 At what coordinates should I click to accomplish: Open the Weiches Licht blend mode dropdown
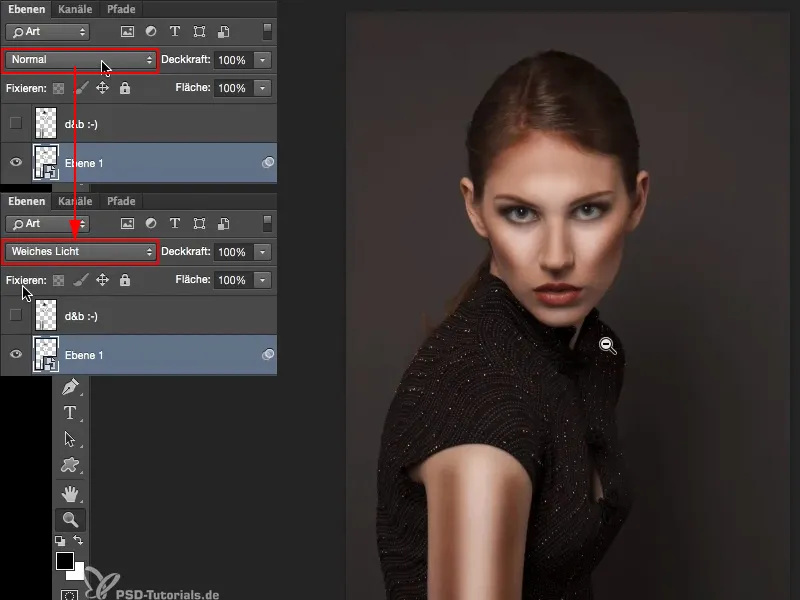(x=81, y=252)
